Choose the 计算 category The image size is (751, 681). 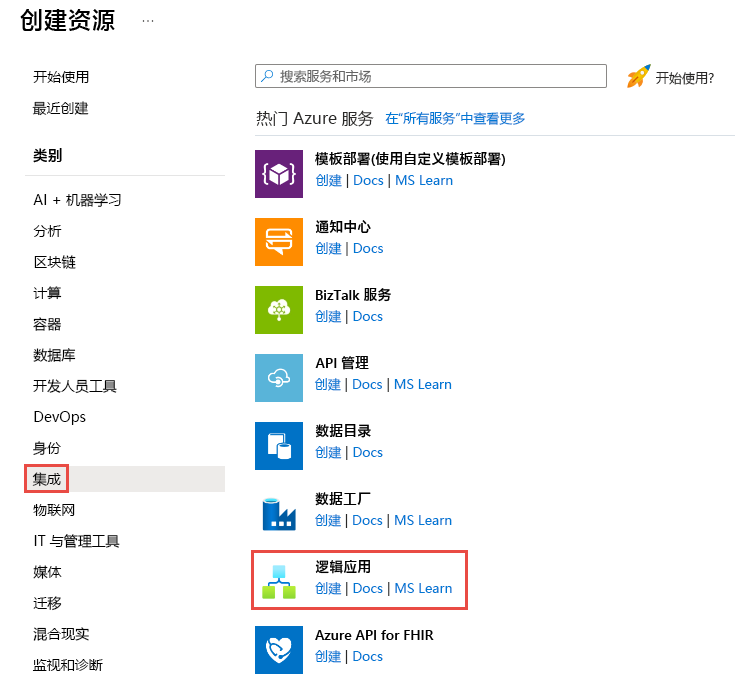pos(47,293)
